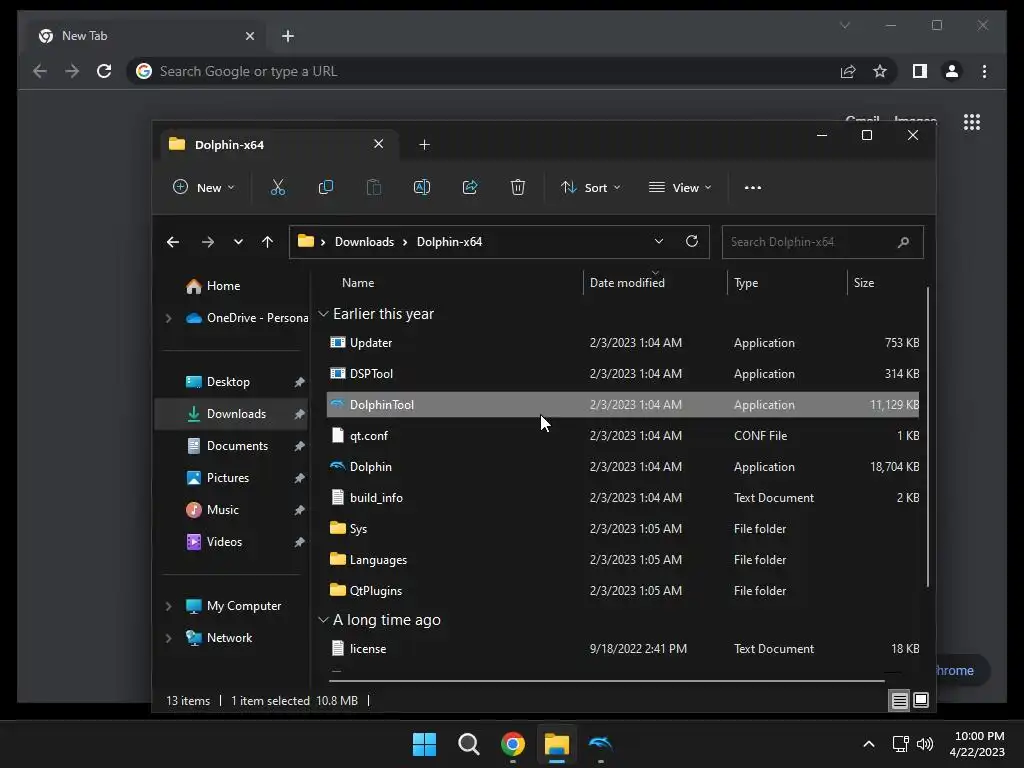Sort by Type column header

coord(746,283)
